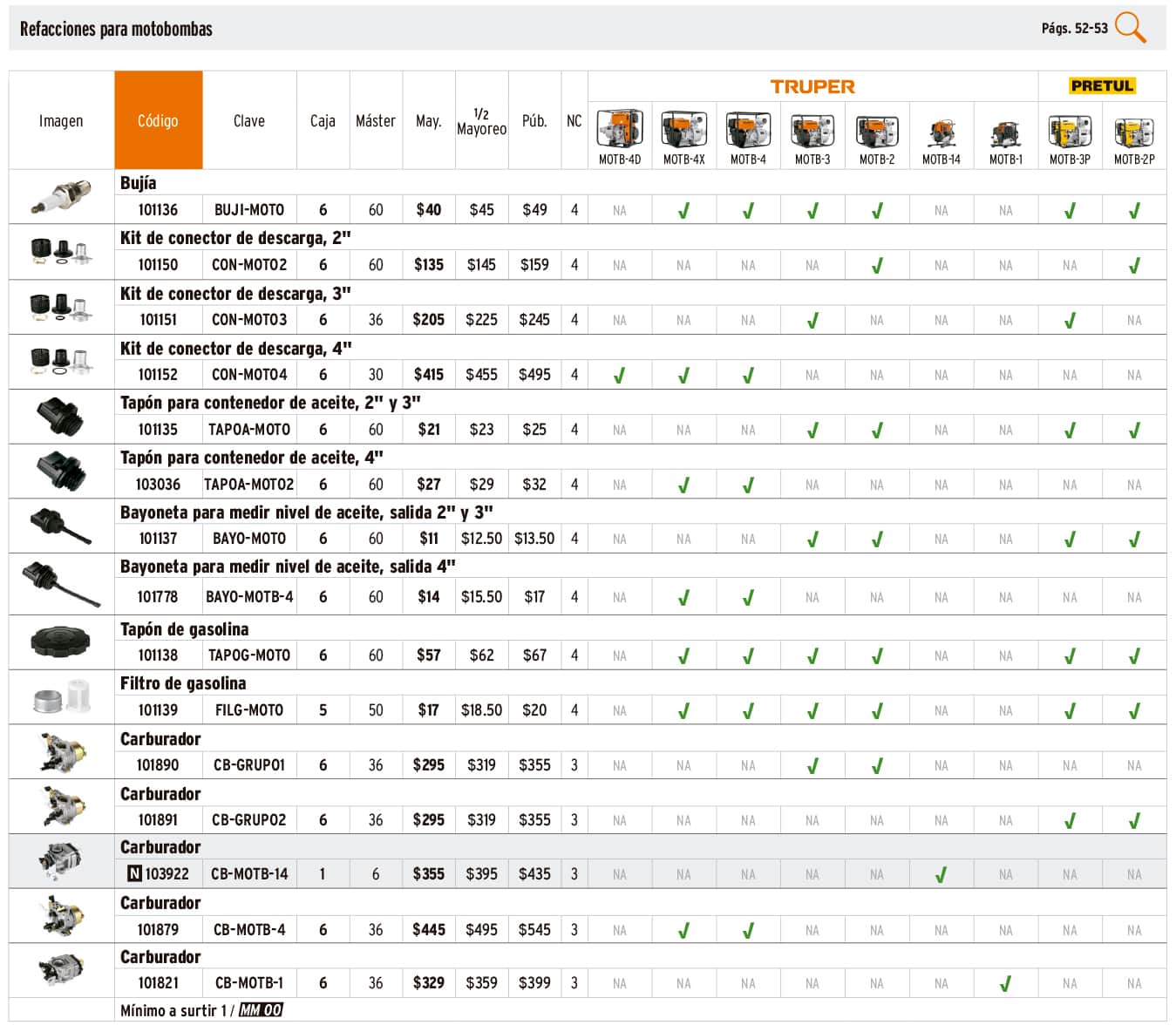The image size is (1176, 1025).
Task: Click the TRUPER brand logo
Action: pos(812,86)
